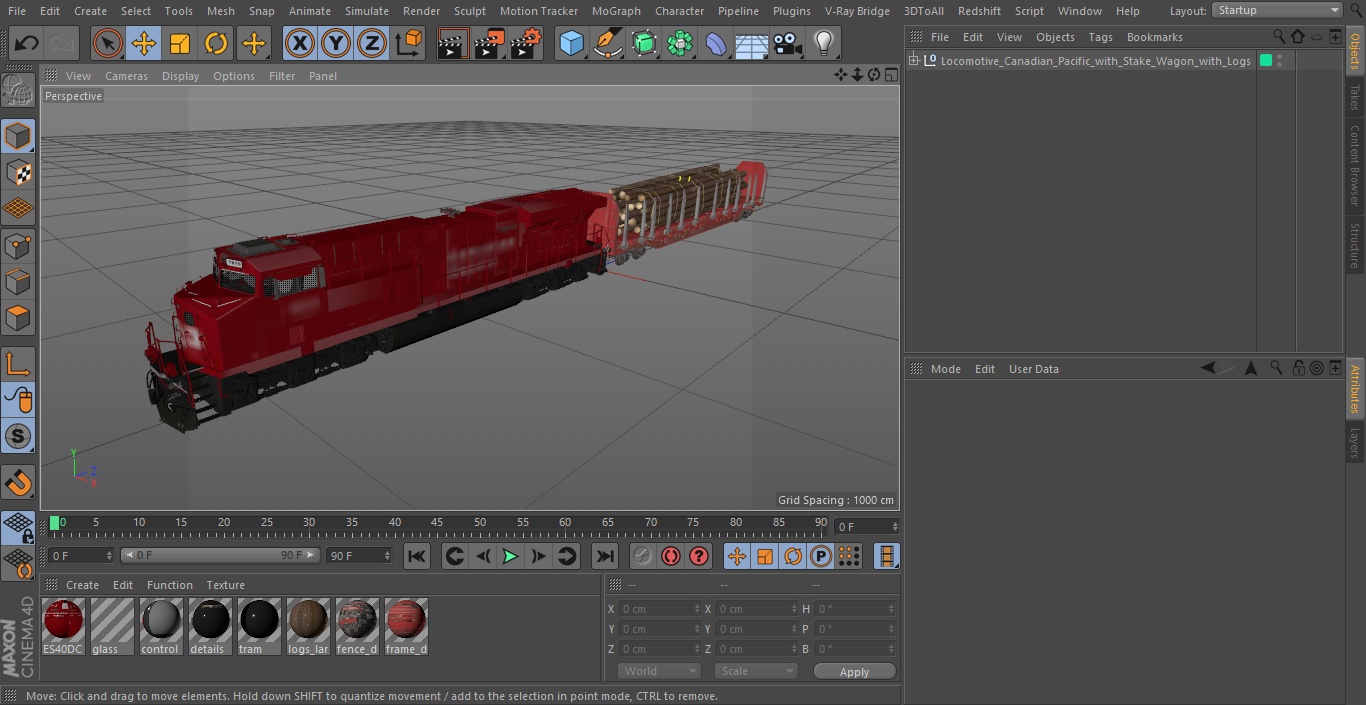1366x705 pixels.
Task: Enable Texture mode checkered cube icon
Action: pos(18,172)
